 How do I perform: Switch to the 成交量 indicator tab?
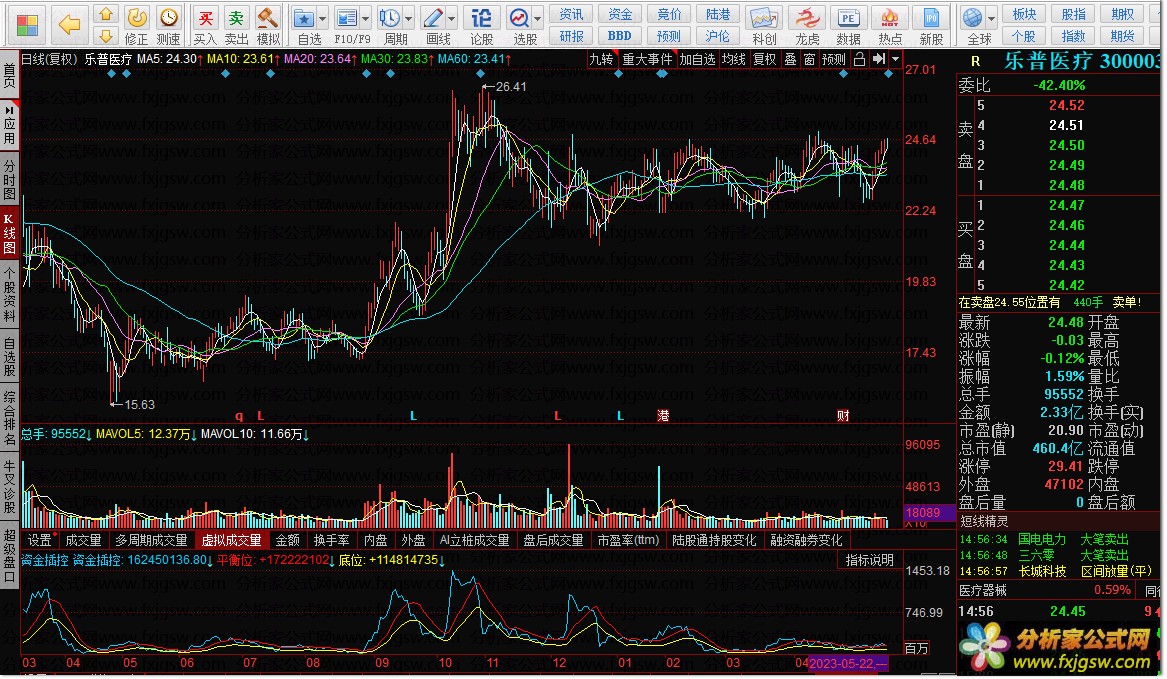[83, 541]
